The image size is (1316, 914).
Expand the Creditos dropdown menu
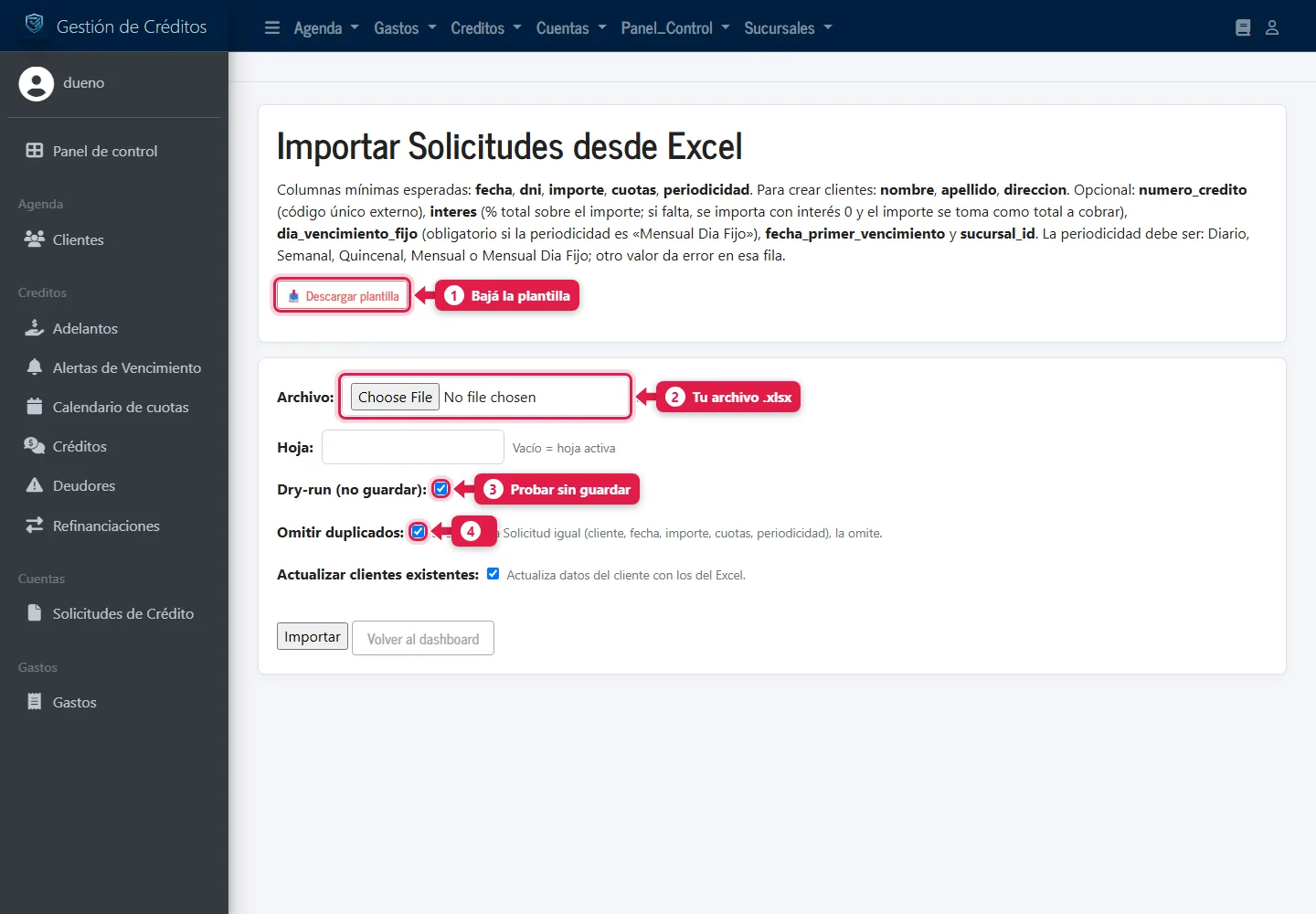[x=486, y=28]
